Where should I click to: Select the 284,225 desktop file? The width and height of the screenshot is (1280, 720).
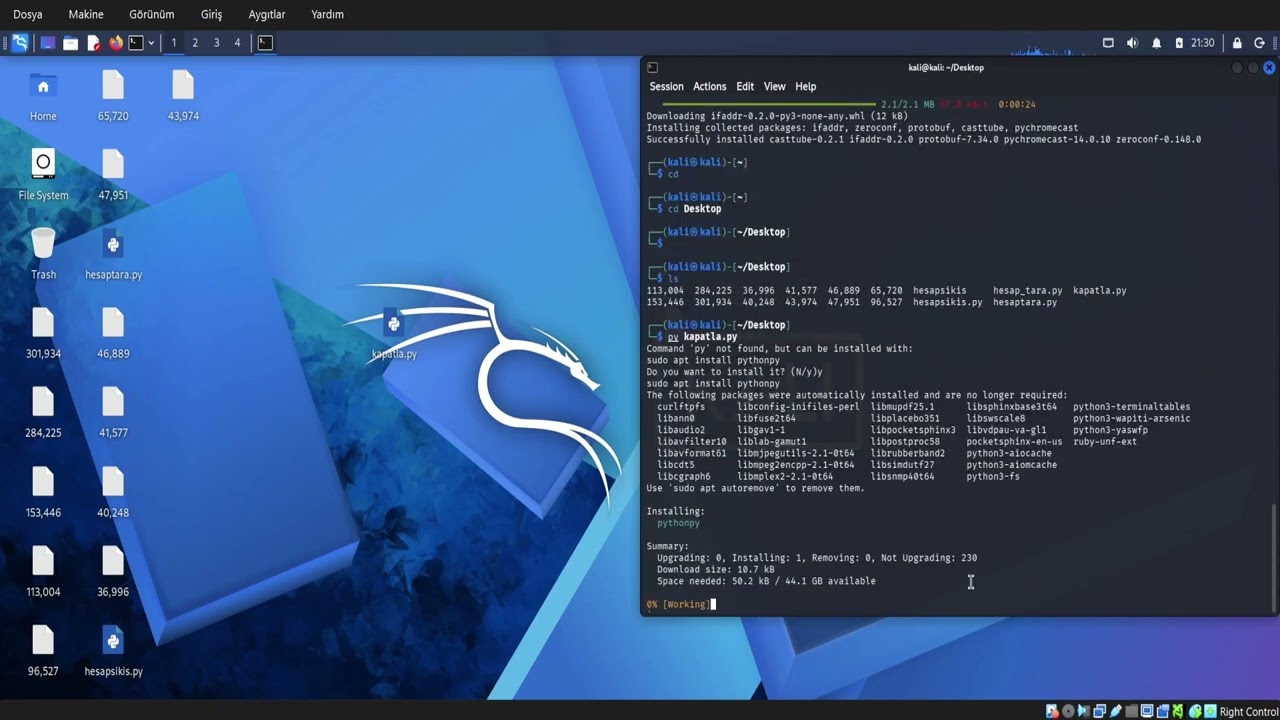point(43,413)
